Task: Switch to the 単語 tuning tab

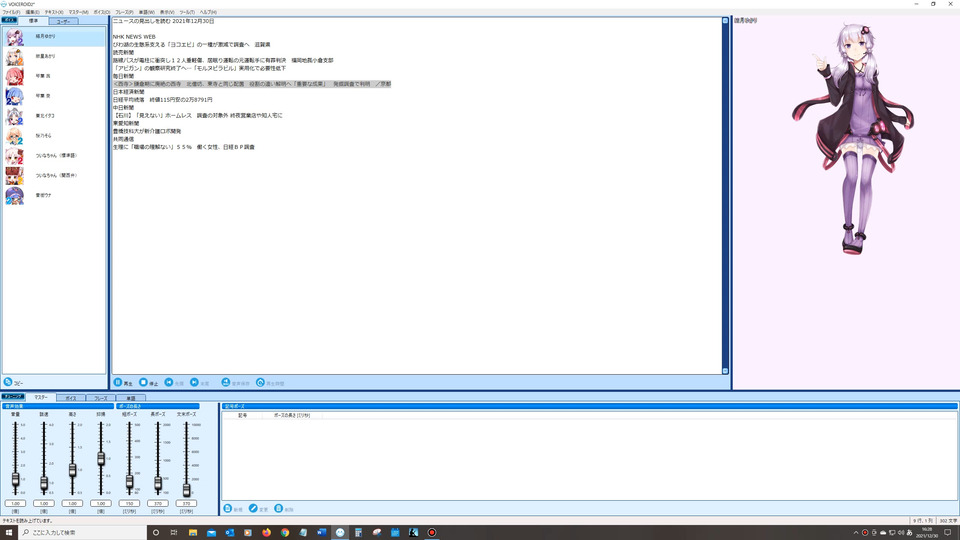Action: (x=131, y=398)
